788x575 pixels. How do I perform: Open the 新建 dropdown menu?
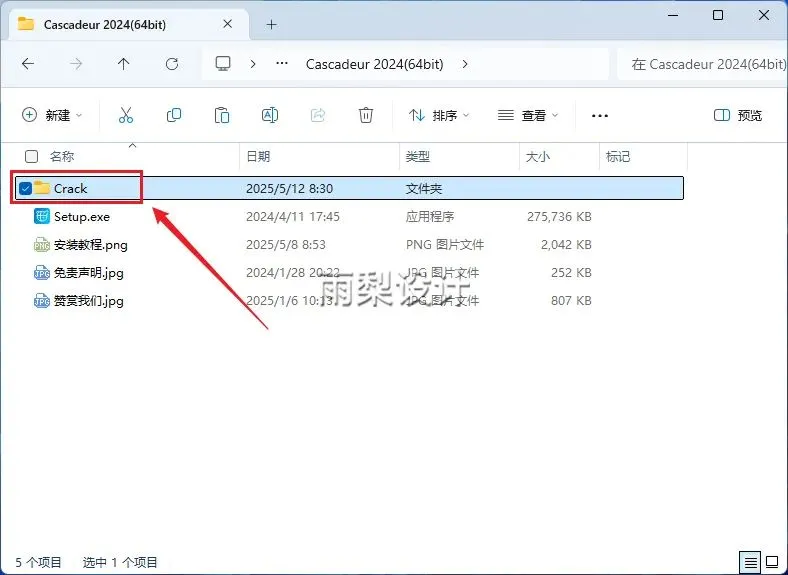click(x=52, y=115)
